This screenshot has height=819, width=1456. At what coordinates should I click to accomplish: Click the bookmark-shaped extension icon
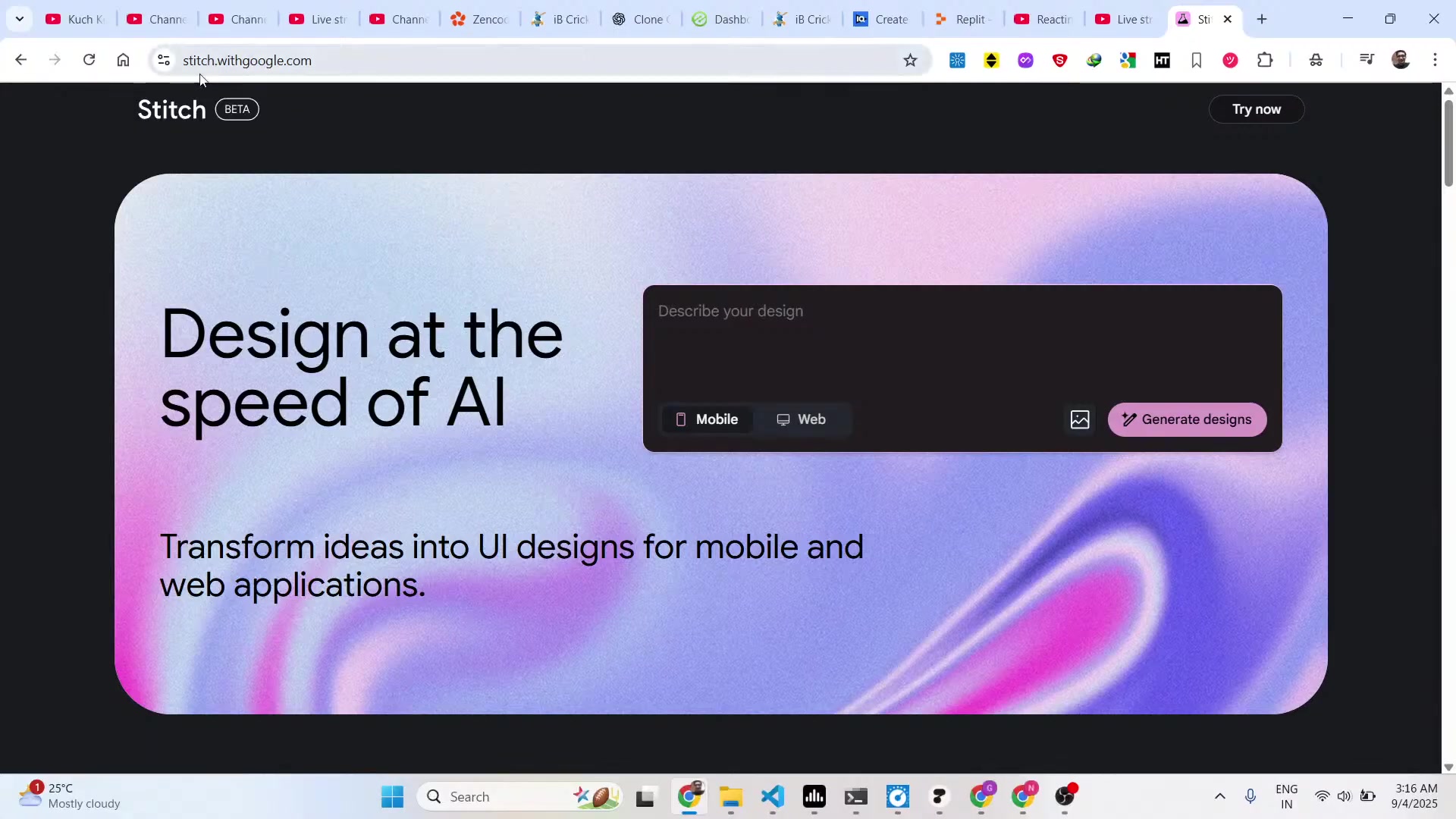coord(1196,60)
